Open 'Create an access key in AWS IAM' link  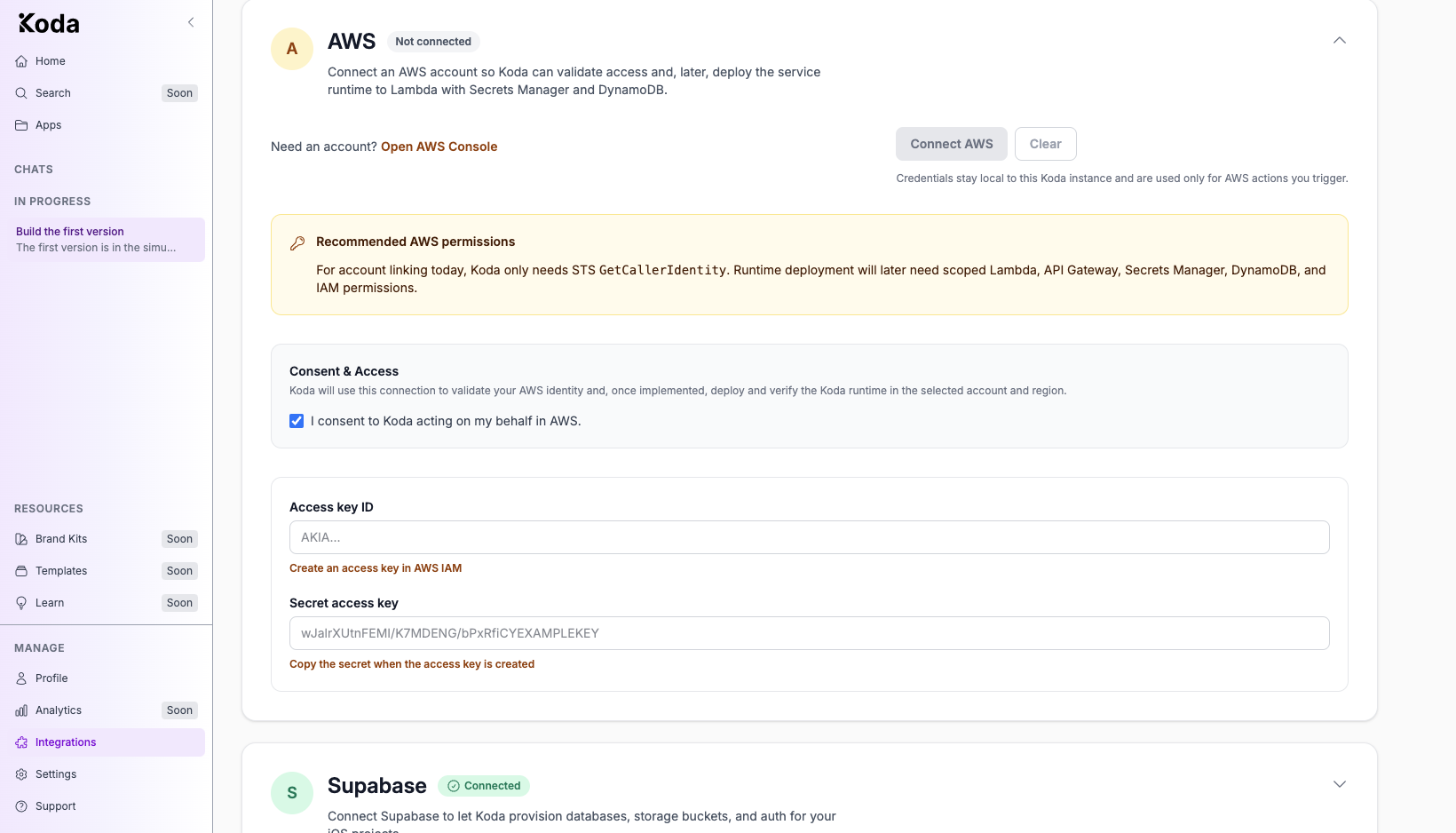(x=376, y=568)
